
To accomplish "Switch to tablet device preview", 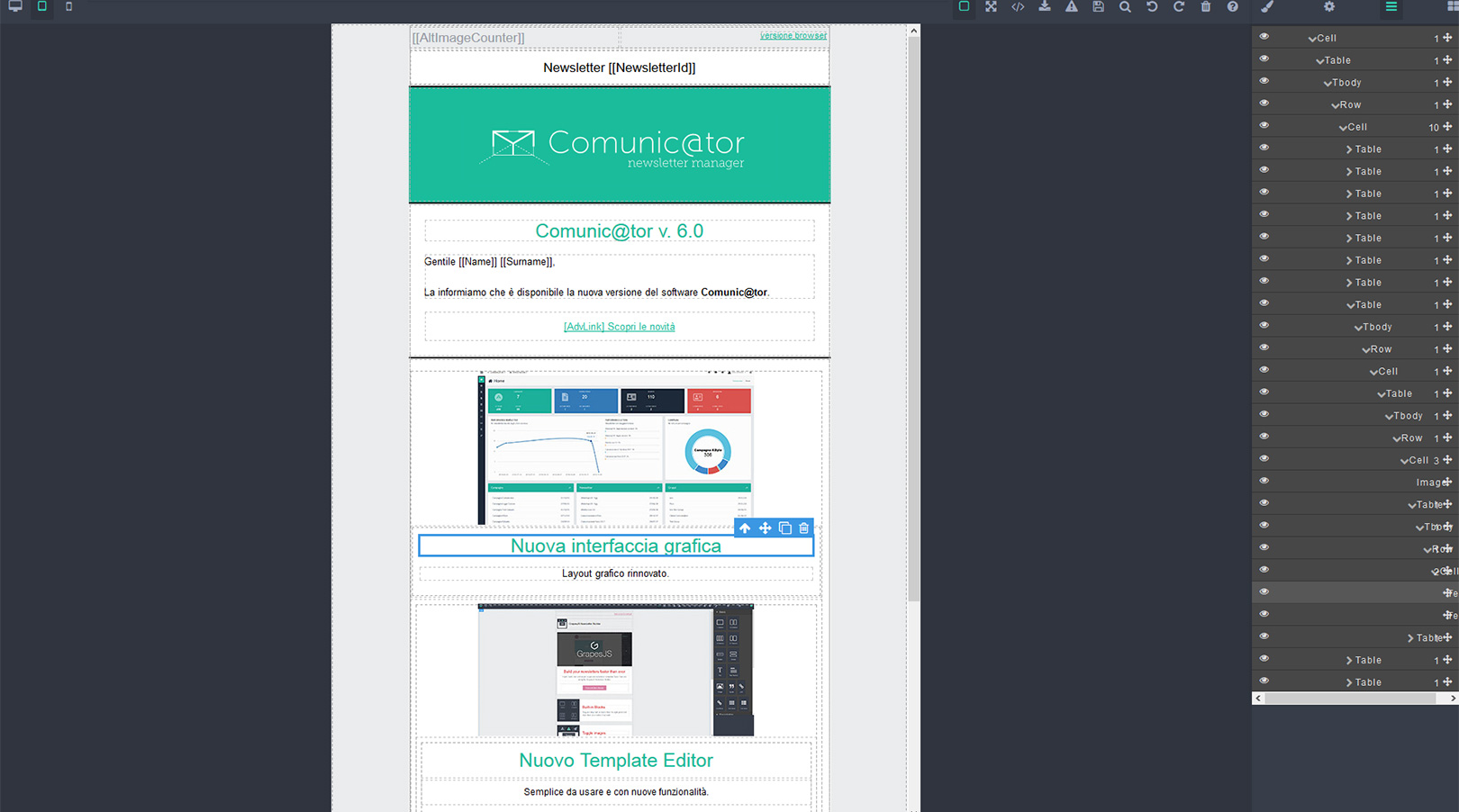I will point(42,6).
